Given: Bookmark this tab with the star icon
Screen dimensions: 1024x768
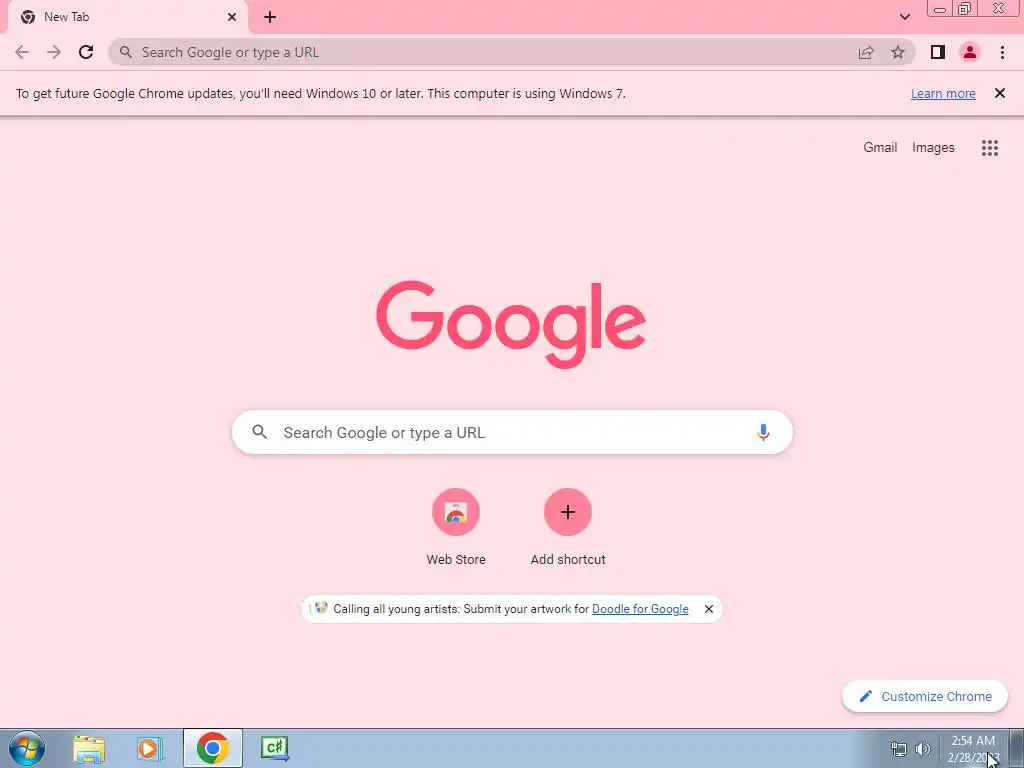Looking at the screenshot, I should pyautogui.click(x=898, y=52).
